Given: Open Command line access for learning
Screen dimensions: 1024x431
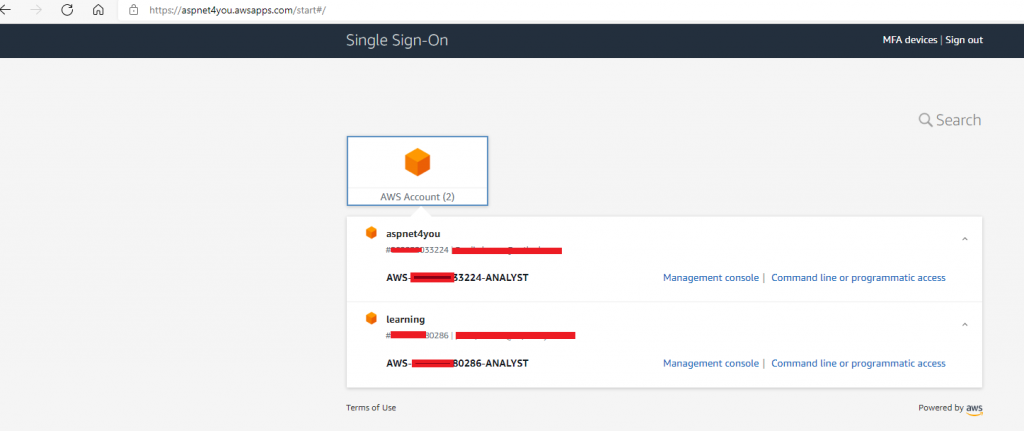Looking at the screenshot, I should (x=858, y=363).
